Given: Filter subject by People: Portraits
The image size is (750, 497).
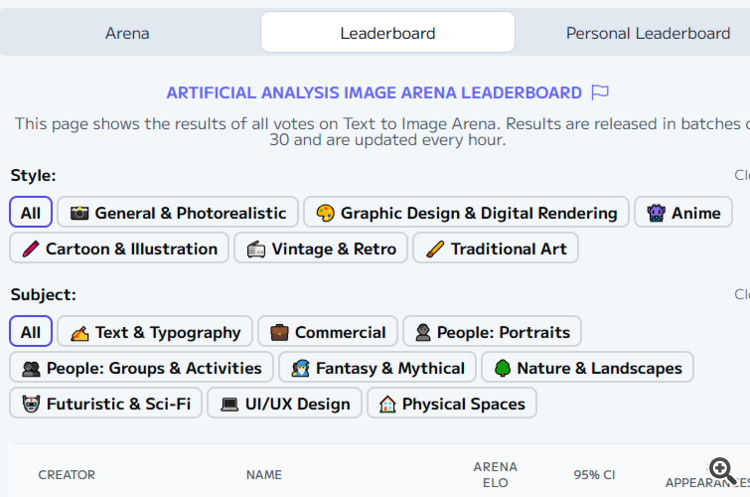Looking at the screenshot, I should [492, 332].
